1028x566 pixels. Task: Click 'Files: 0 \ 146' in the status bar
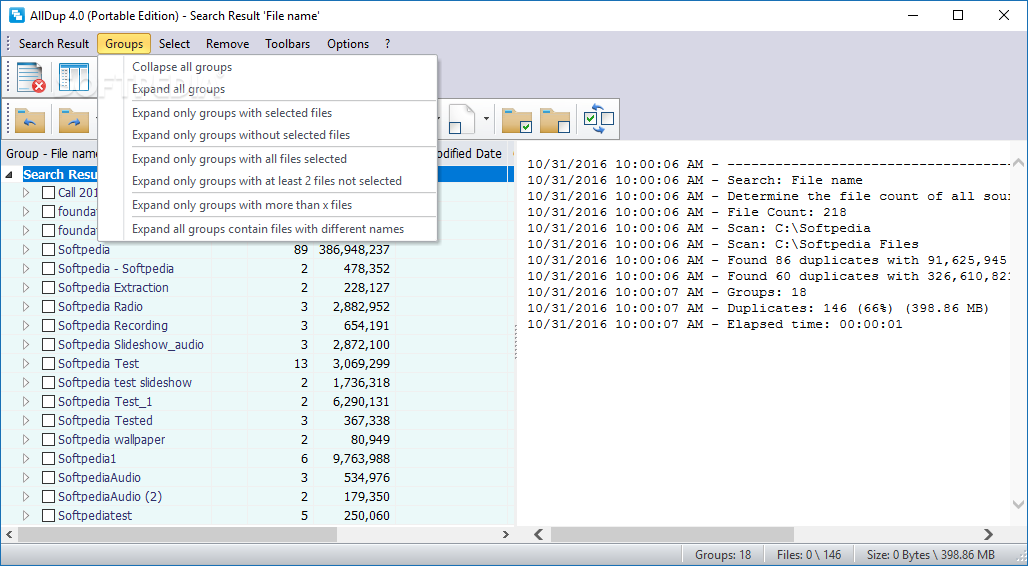point(809,555)
